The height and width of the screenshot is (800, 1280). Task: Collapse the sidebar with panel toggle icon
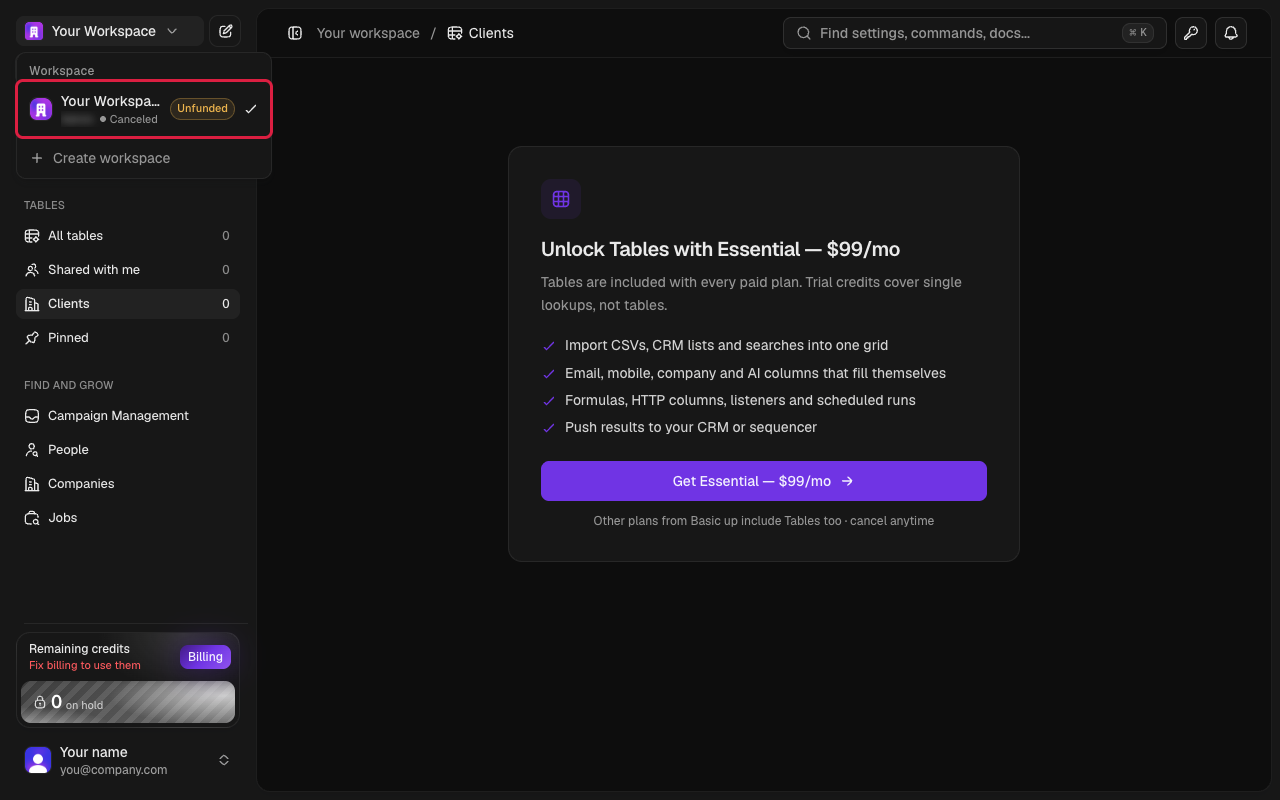[295, 33]
